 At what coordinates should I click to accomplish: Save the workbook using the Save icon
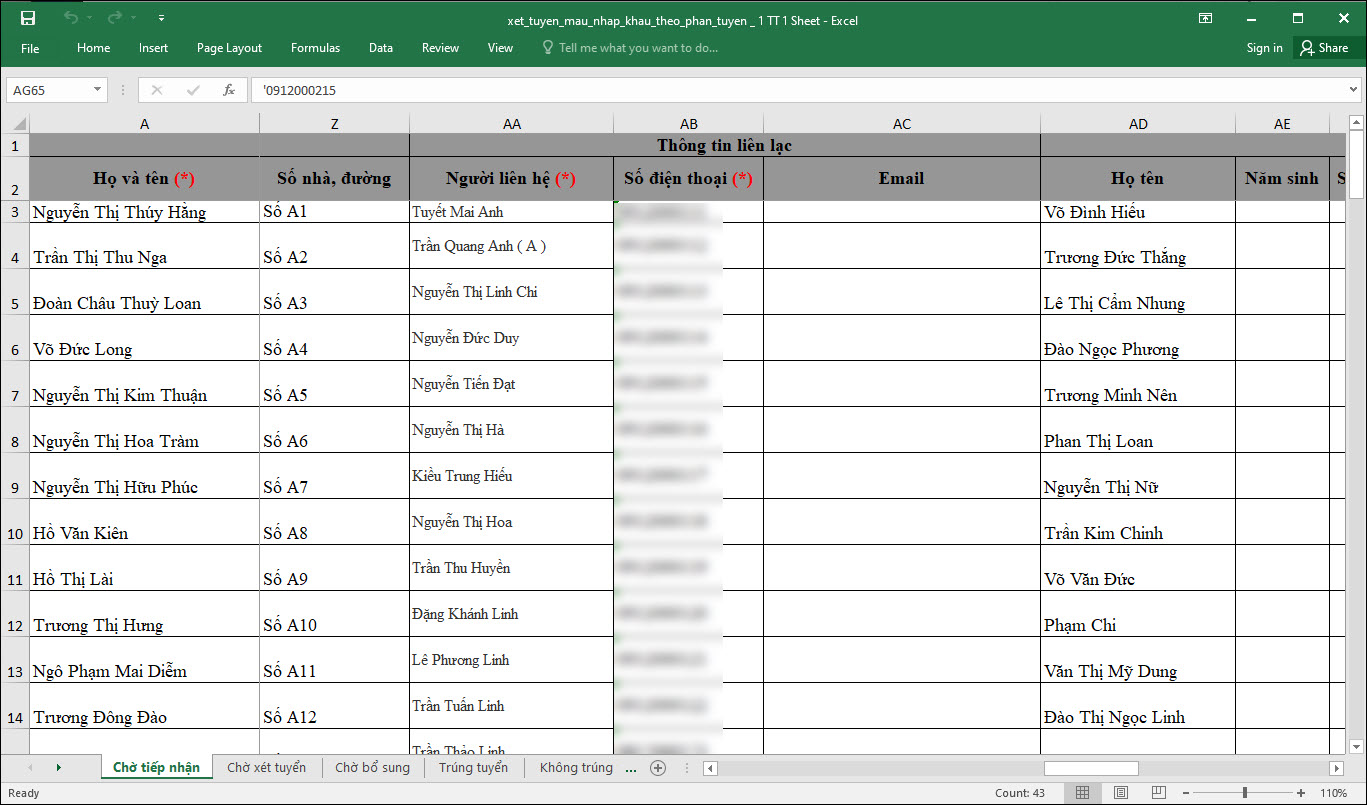tap(28, 19)
